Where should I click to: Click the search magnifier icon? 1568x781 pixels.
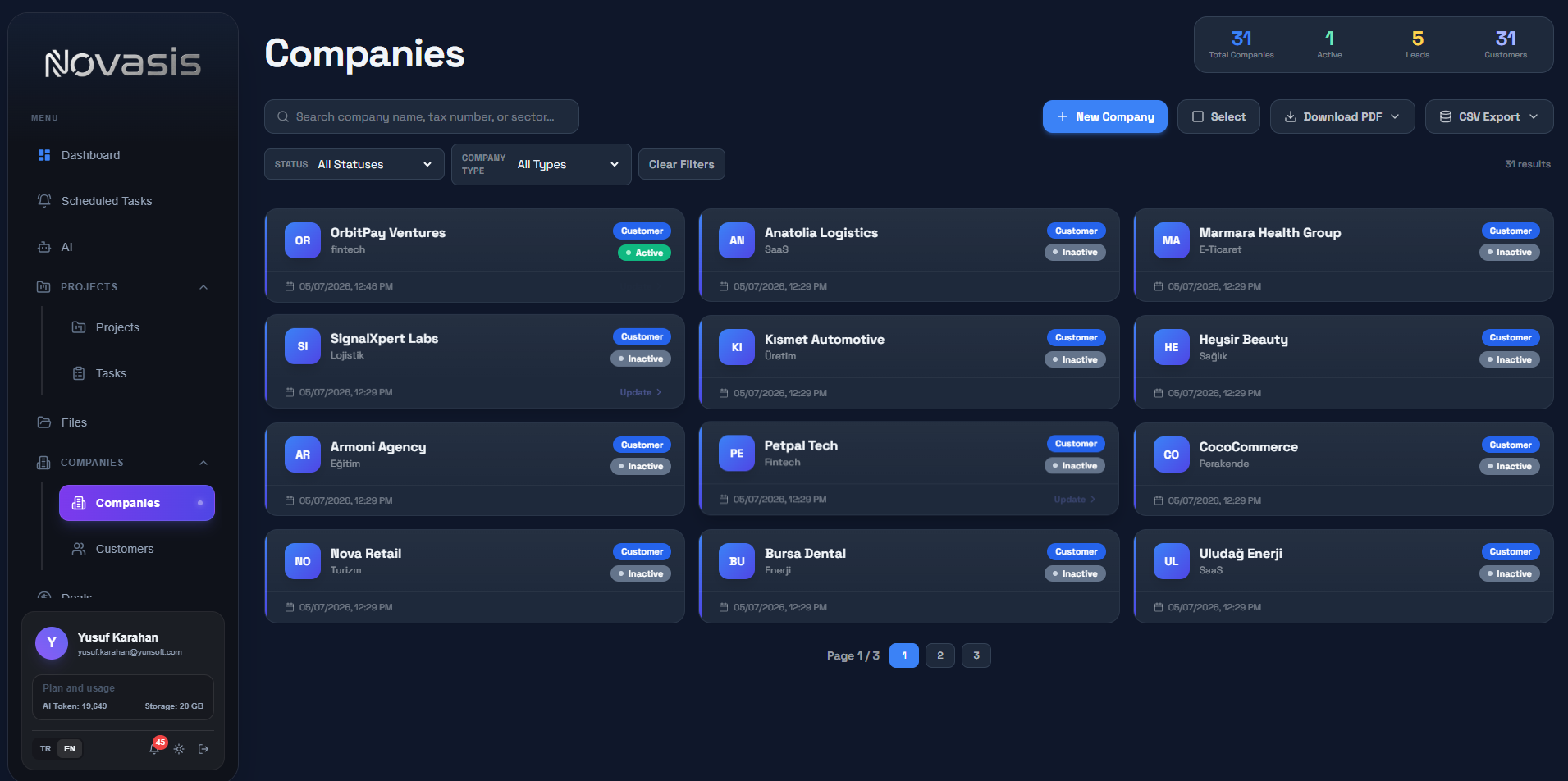point(283,116)
